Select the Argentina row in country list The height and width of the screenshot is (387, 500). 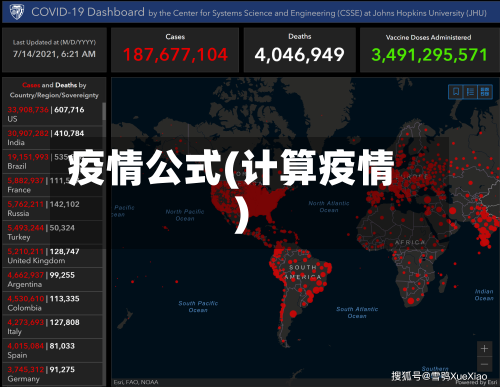click(53, 280)
